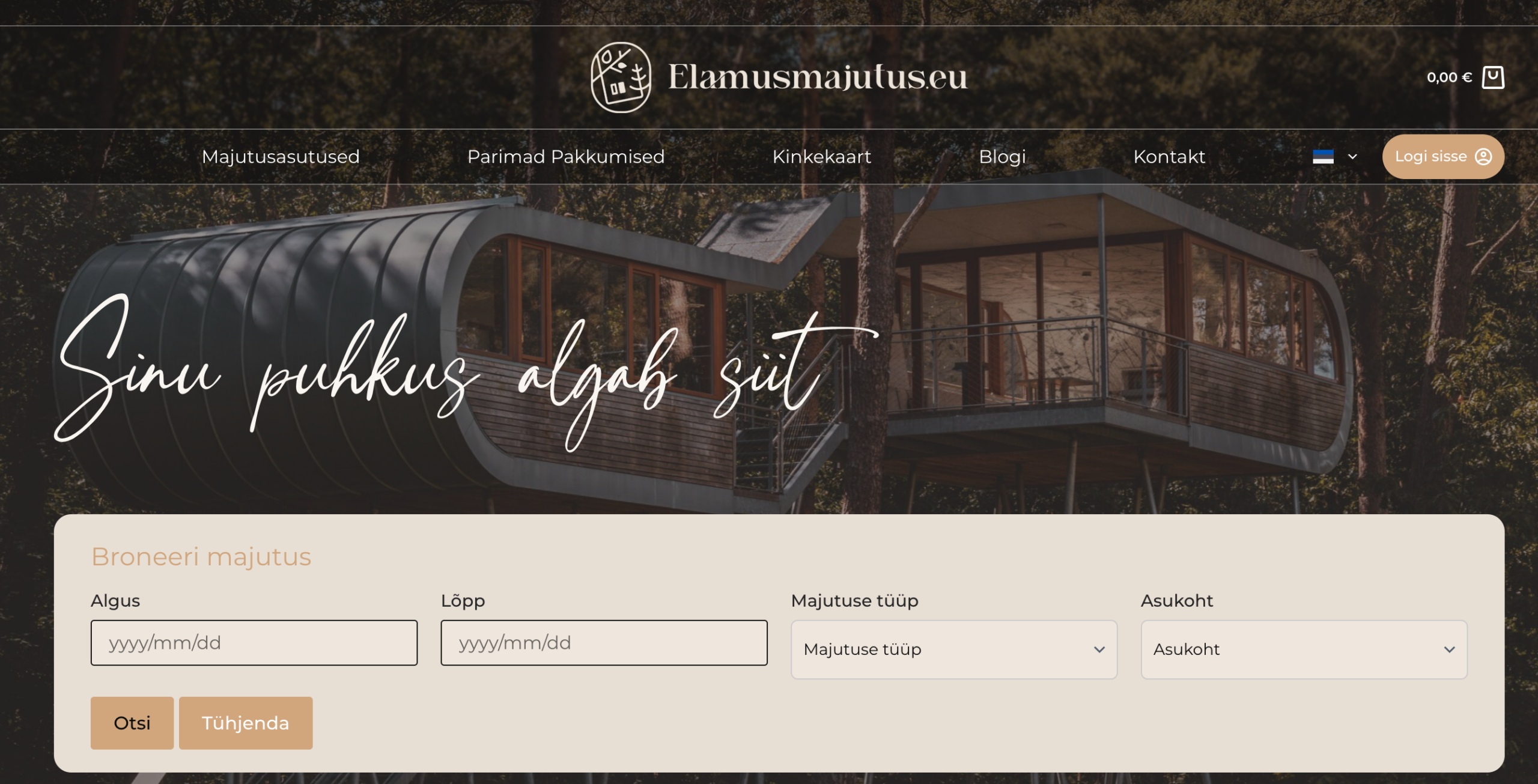The image size is (1538, 784).
Task: Click the Elamusmajutus round logo emblem
Action: click(621, 77)
